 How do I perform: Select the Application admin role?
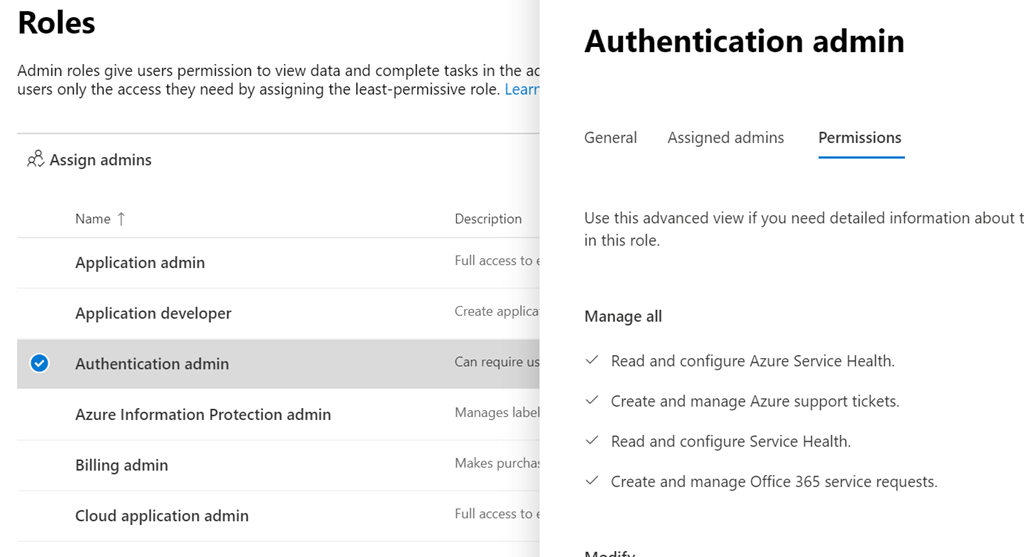click(140, 263)
